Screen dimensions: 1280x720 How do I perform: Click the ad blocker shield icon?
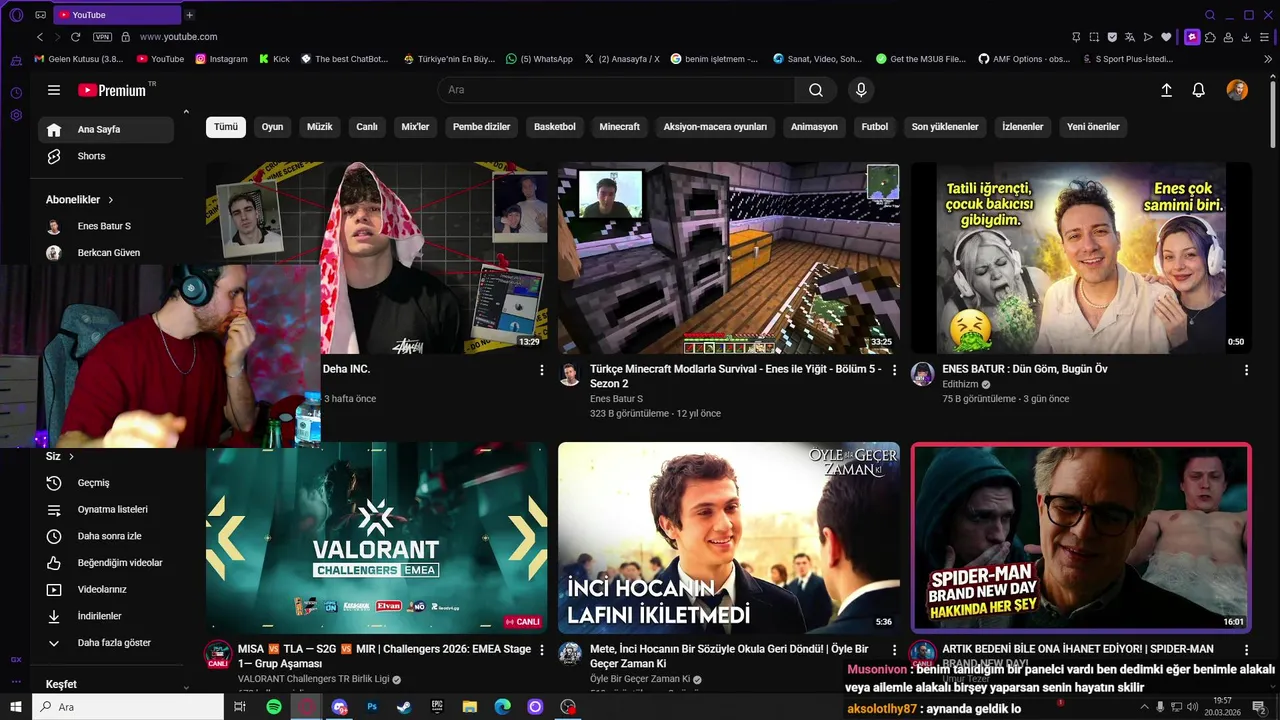point(1112,36)
